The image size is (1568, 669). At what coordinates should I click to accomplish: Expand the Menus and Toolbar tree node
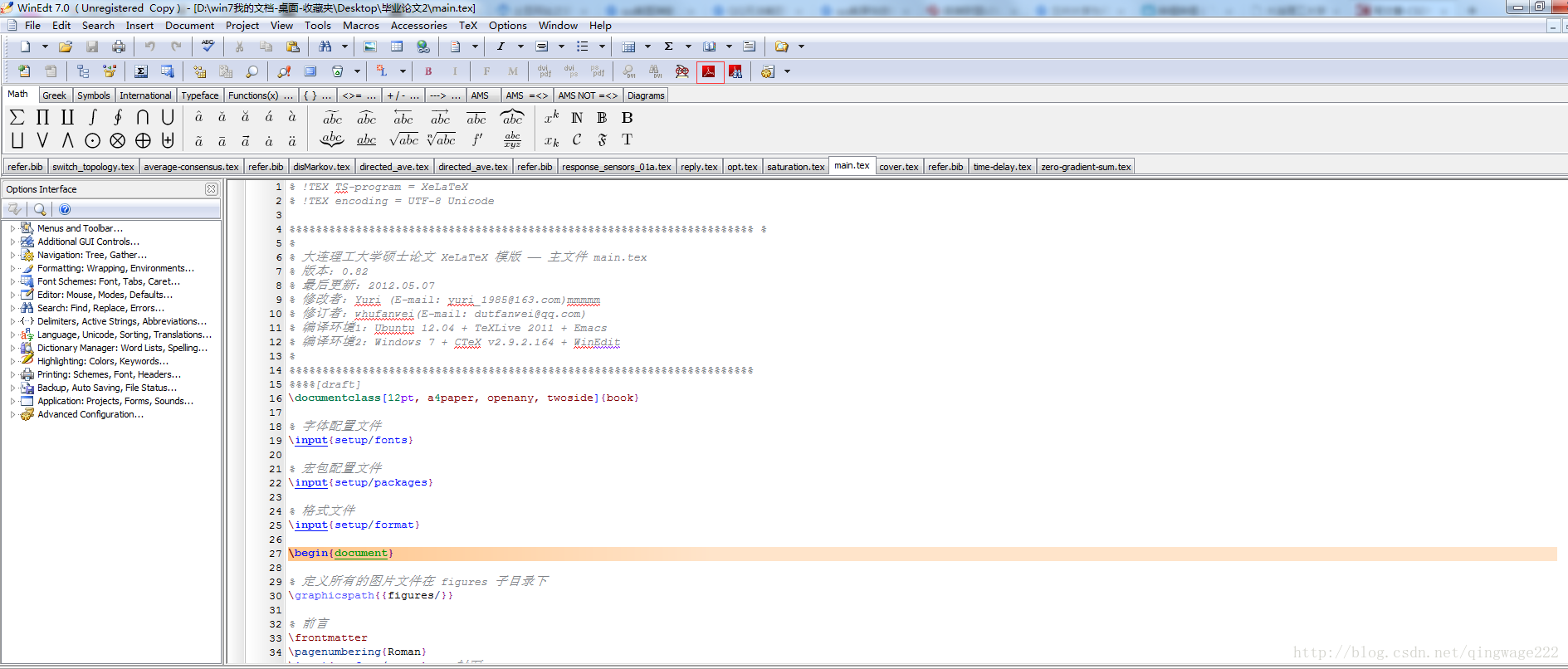pyautogui.click(x=12, y=228)
